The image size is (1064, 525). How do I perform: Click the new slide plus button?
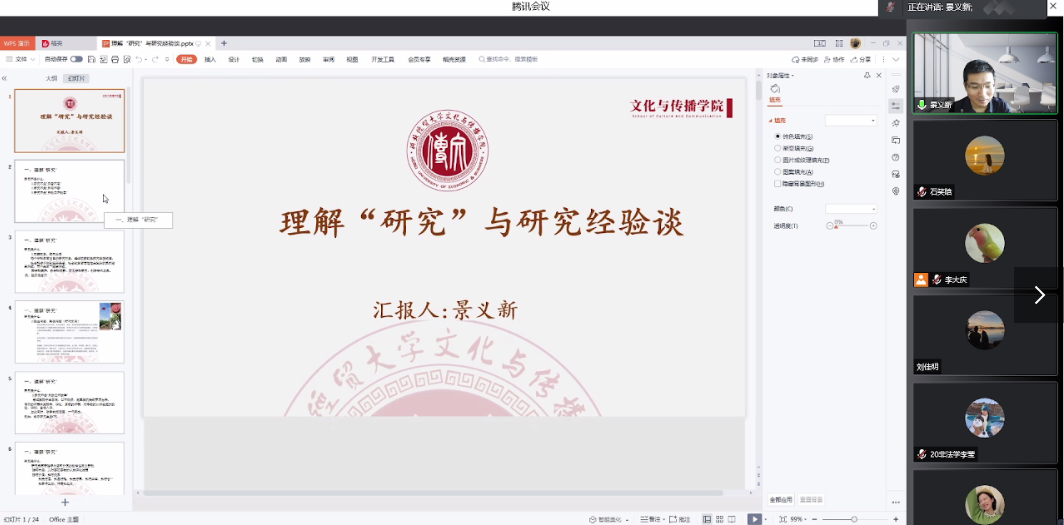65,502
